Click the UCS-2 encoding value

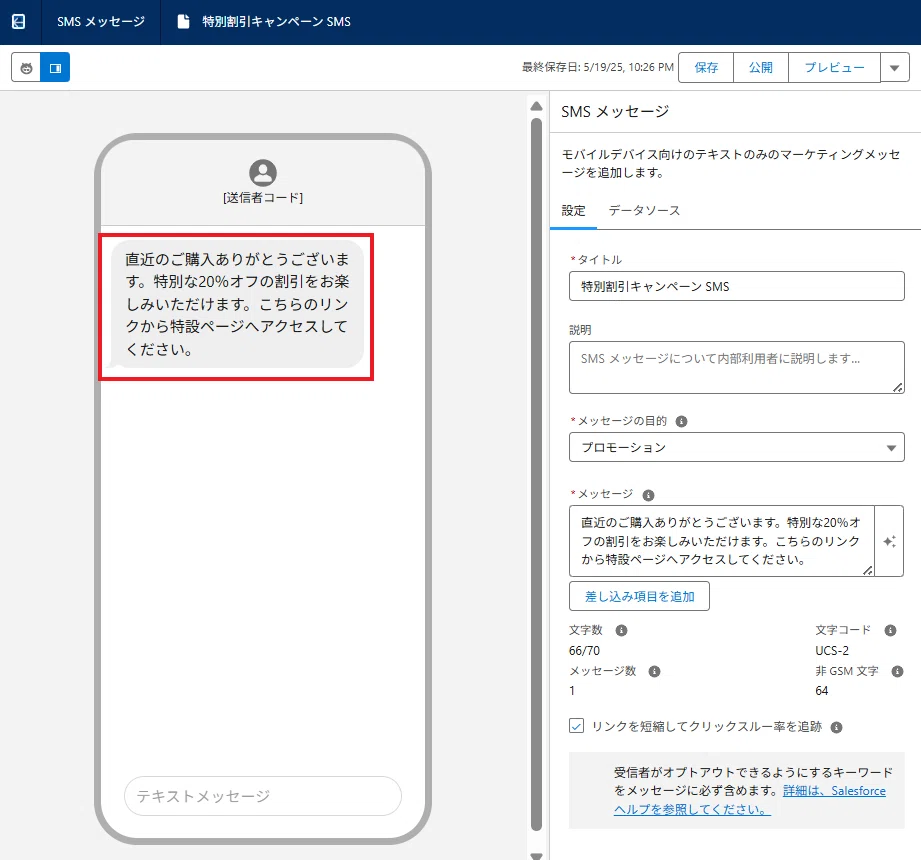(x=832, y=651)
